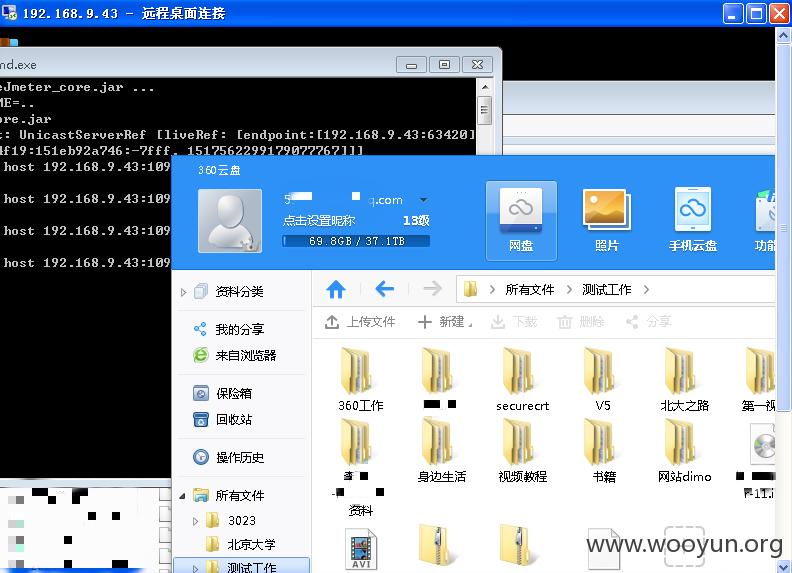Select the disc image file icon
792x573 pixels.
click(763, 445)
